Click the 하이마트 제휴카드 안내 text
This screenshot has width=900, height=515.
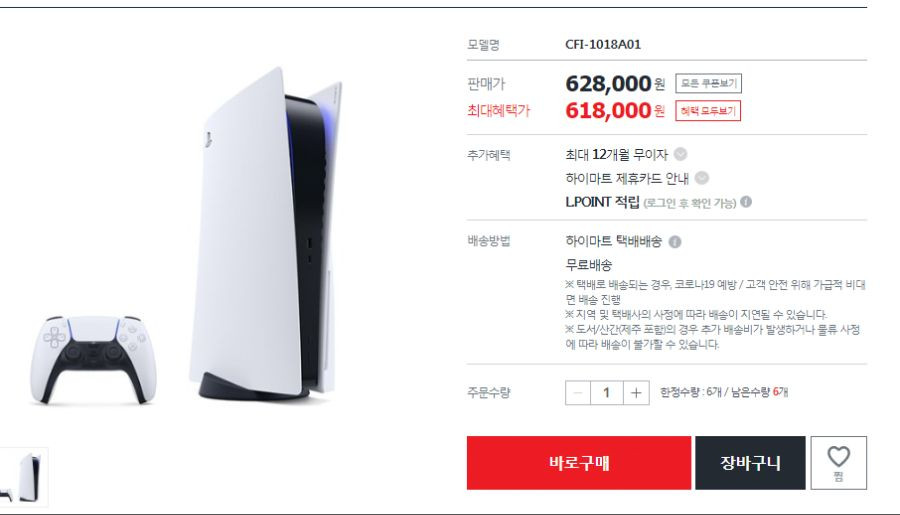(627, 179)
